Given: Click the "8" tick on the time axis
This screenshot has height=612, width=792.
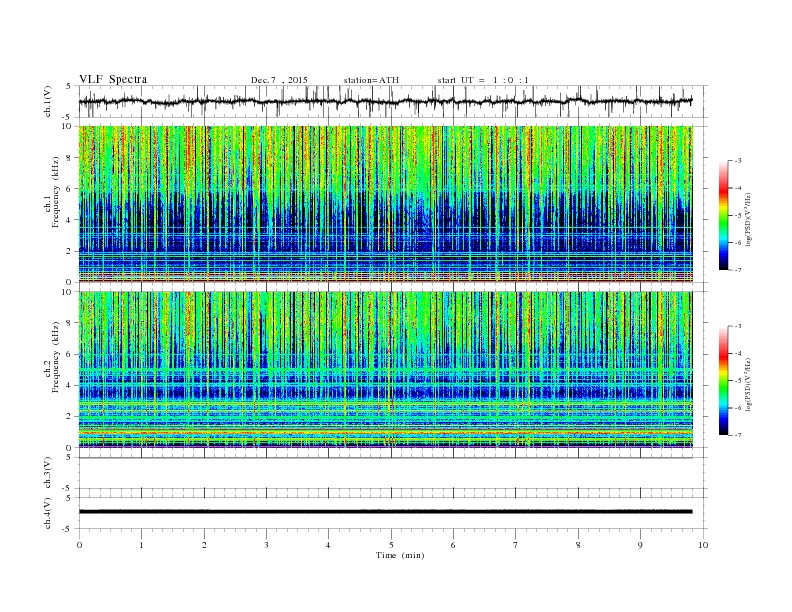Looking at the screenshot, I should point(578,545).
